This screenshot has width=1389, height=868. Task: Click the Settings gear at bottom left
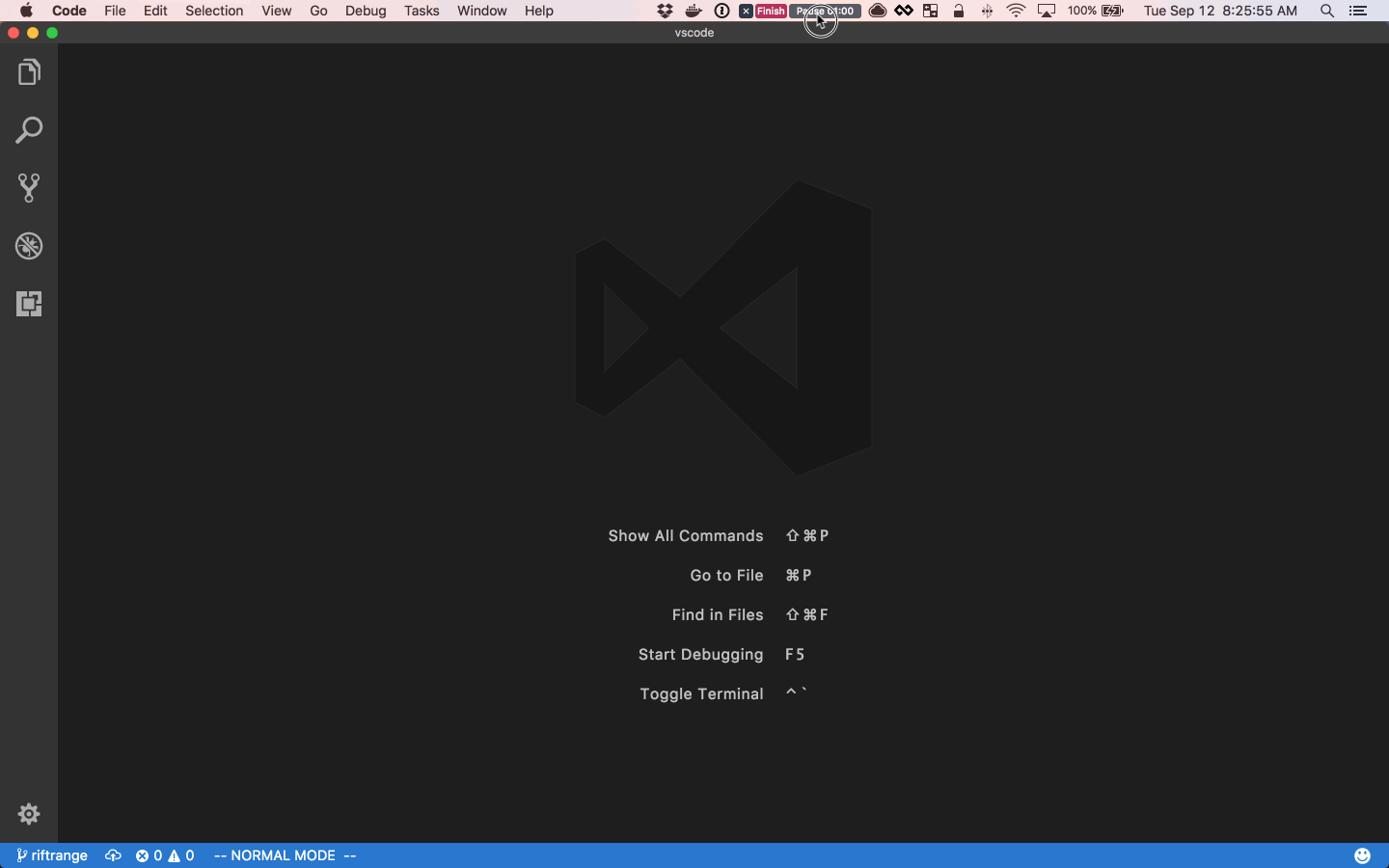coord(28,814)
